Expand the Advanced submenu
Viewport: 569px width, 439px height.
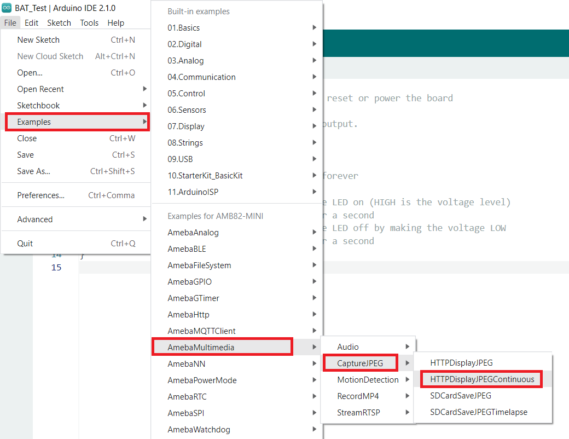click(76, 219)
